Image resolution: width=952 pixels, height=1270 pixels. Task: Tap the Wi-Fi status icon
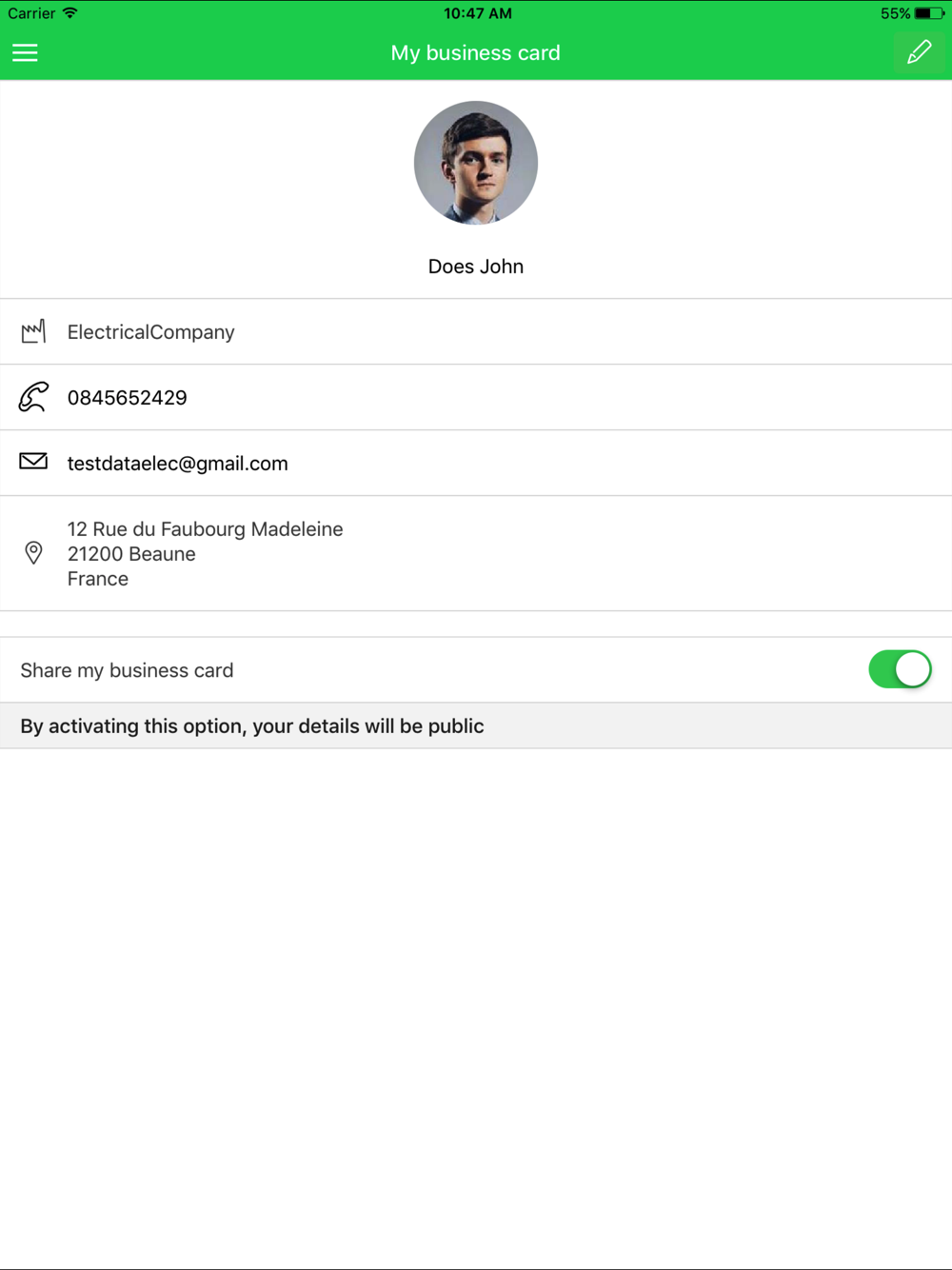click(69, 13)
